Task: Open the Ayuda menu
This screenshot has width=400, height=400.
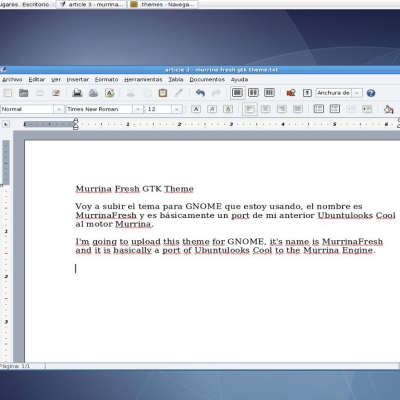Action: [x=239, y=79]
